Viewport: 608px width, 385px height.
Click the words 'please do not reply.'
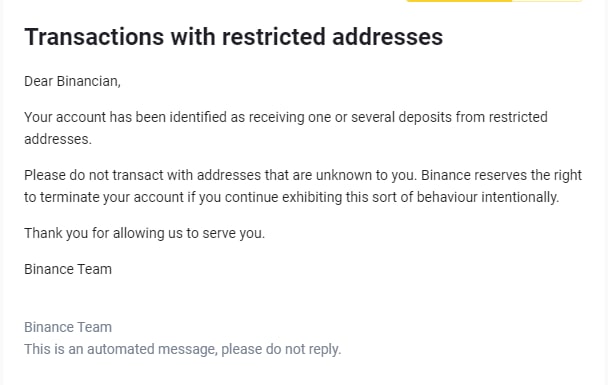point(281,349)
